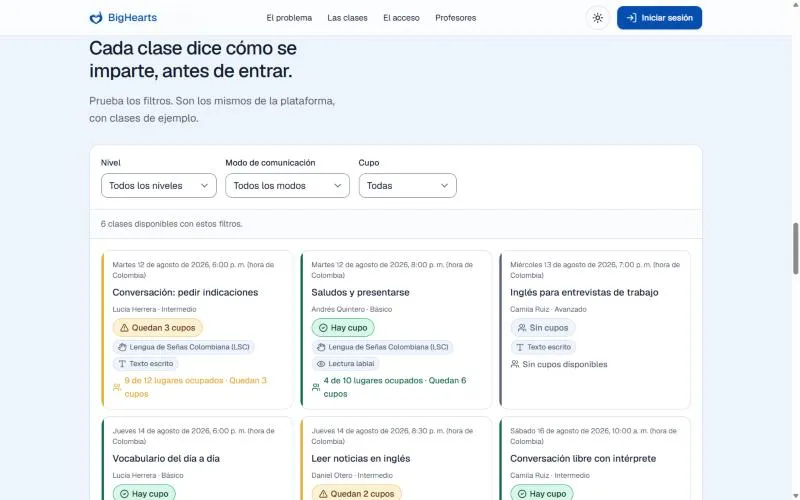Click the Lectura labial tag
The width and height of the screenshot is (800, 500).
point(345,364)
